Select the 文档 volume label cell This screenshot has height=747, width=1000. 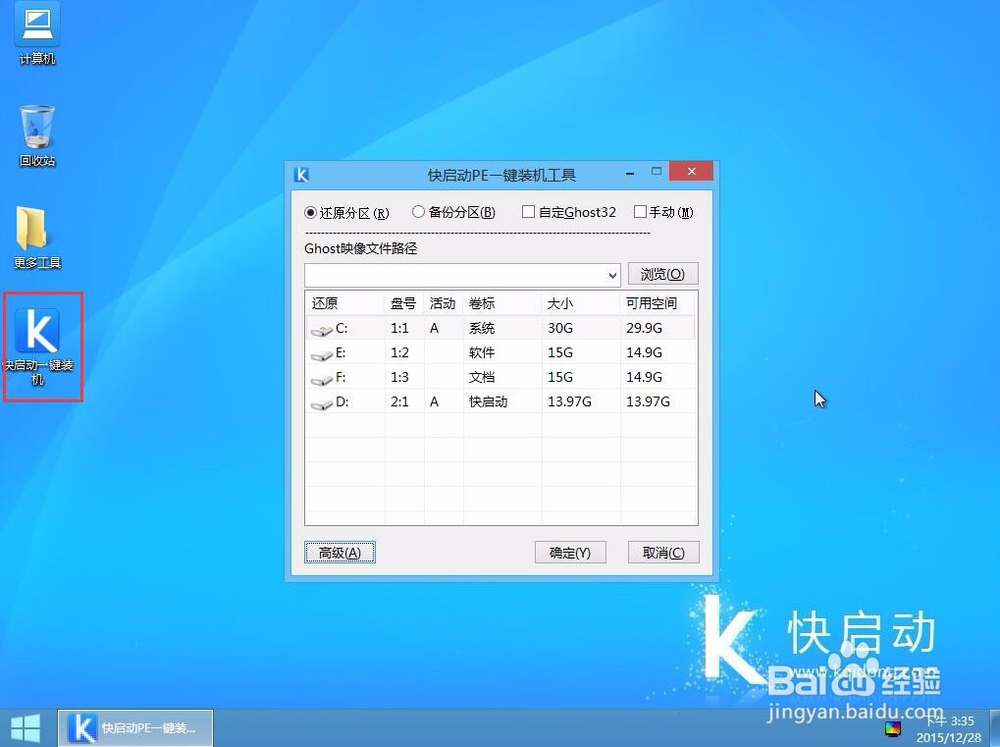pos(482,377)
